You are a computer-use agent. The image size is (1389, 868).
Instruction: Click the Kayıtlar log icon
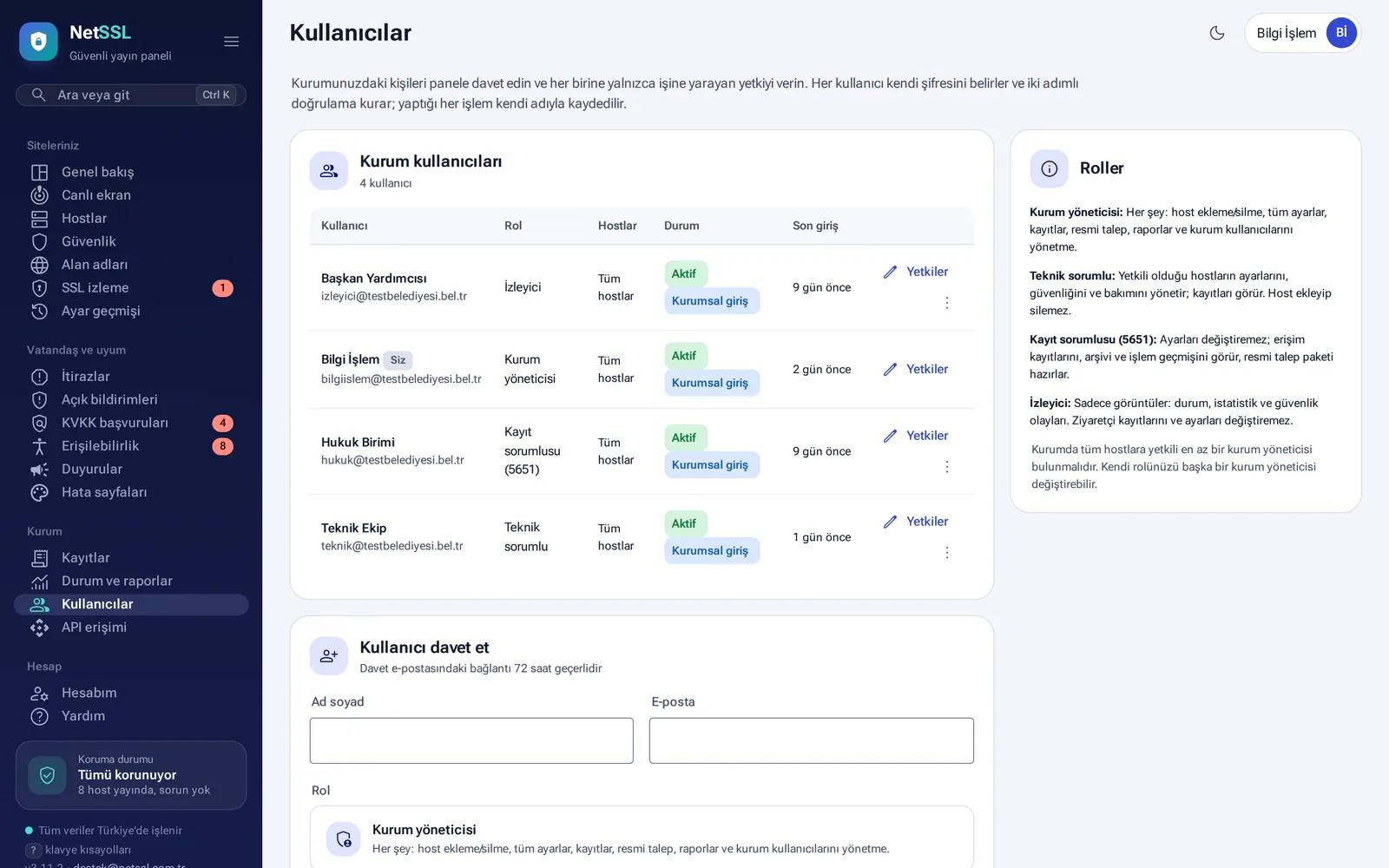[40, 558]
